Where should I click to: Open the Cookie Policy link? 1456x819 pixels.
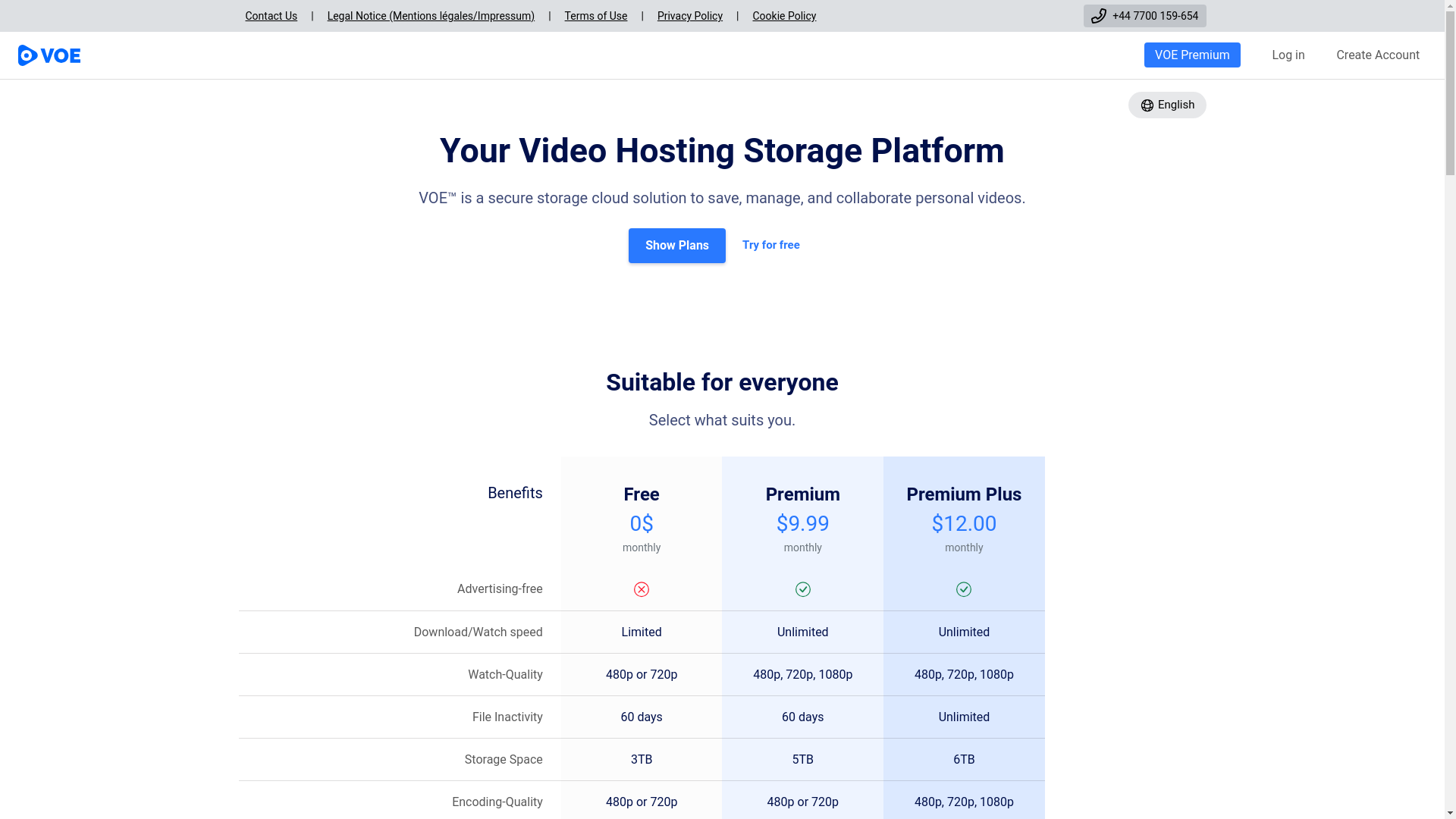(784, 16)
